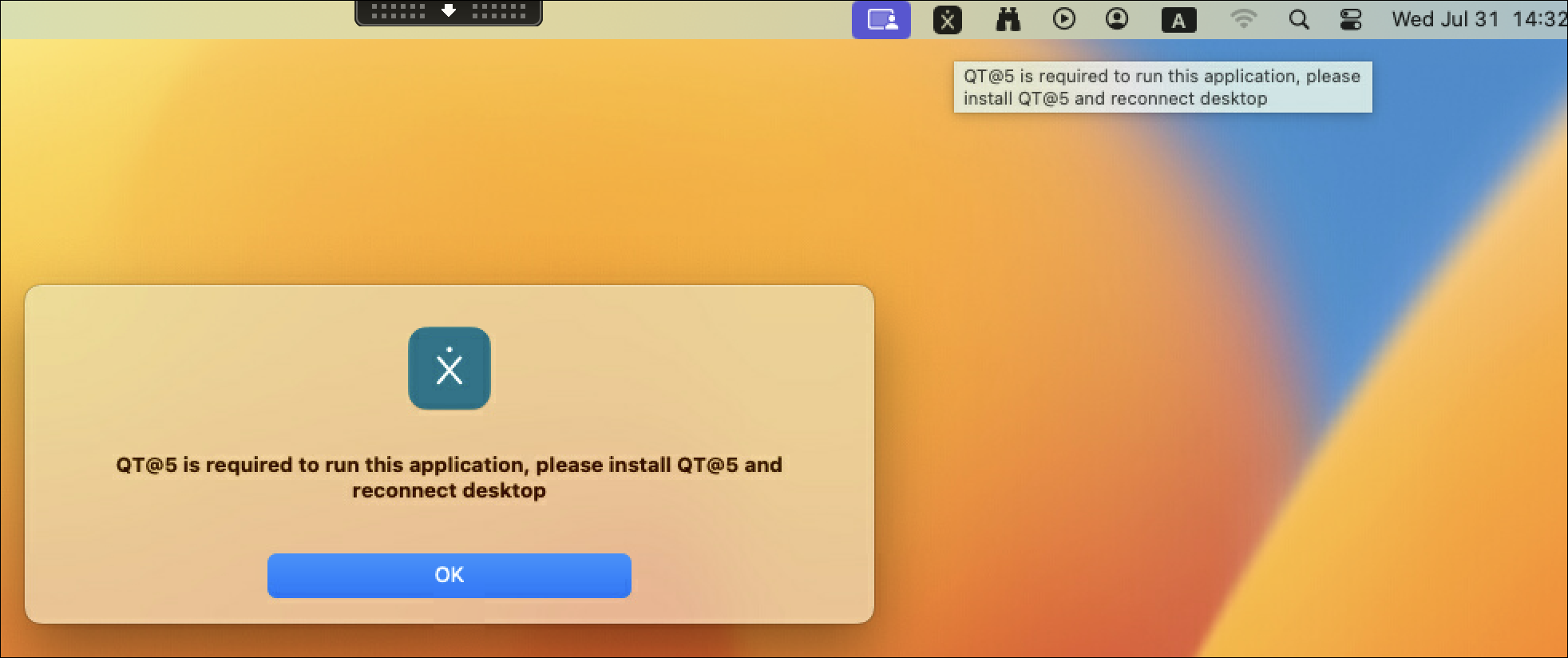Expand the top dropdown handle with arrow
This screenshot has height=658, width=1568.
pos(449,12)
